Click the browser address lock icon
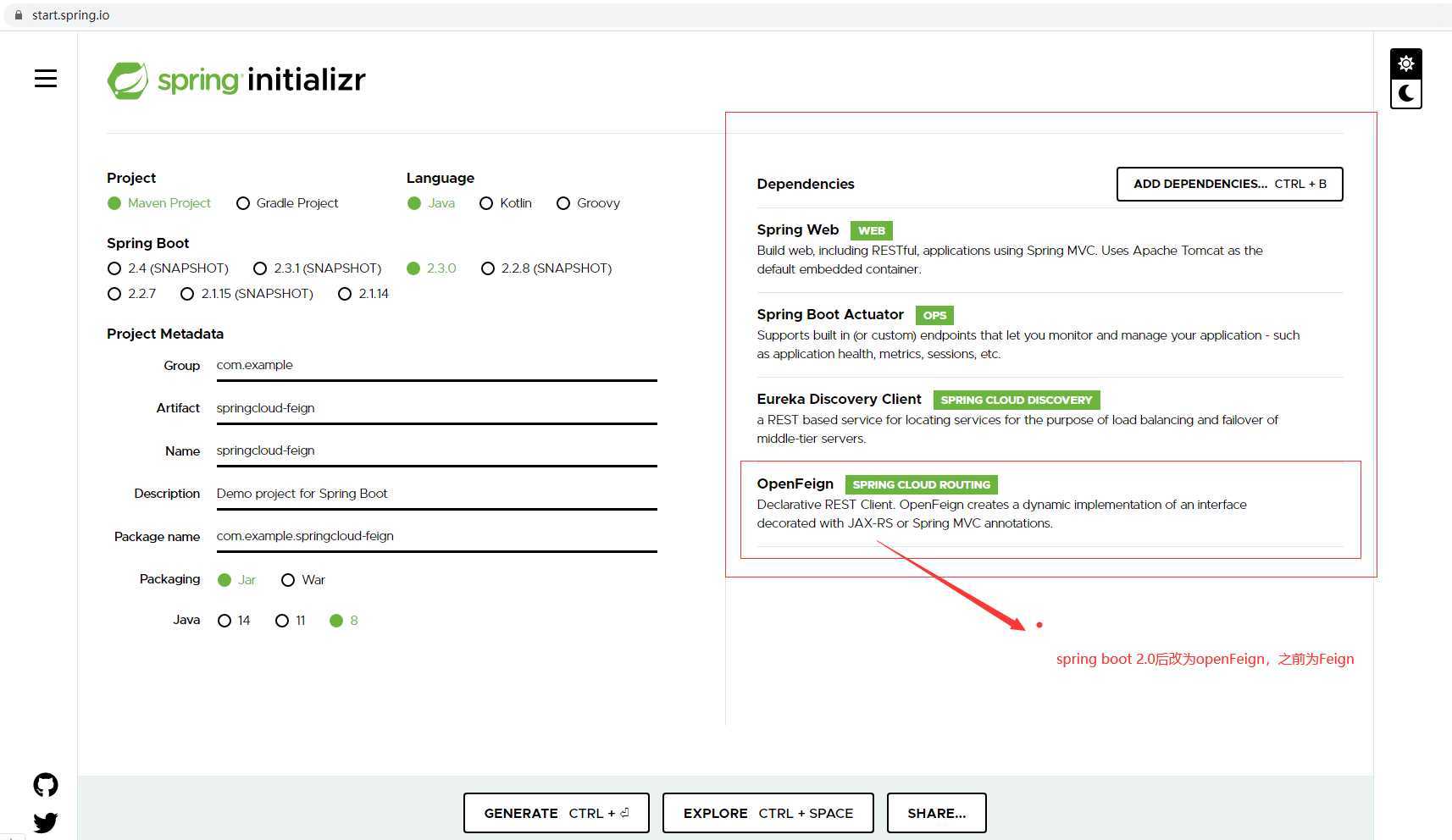The height and width of the screenshot is (840, 1452). (19, 15)
